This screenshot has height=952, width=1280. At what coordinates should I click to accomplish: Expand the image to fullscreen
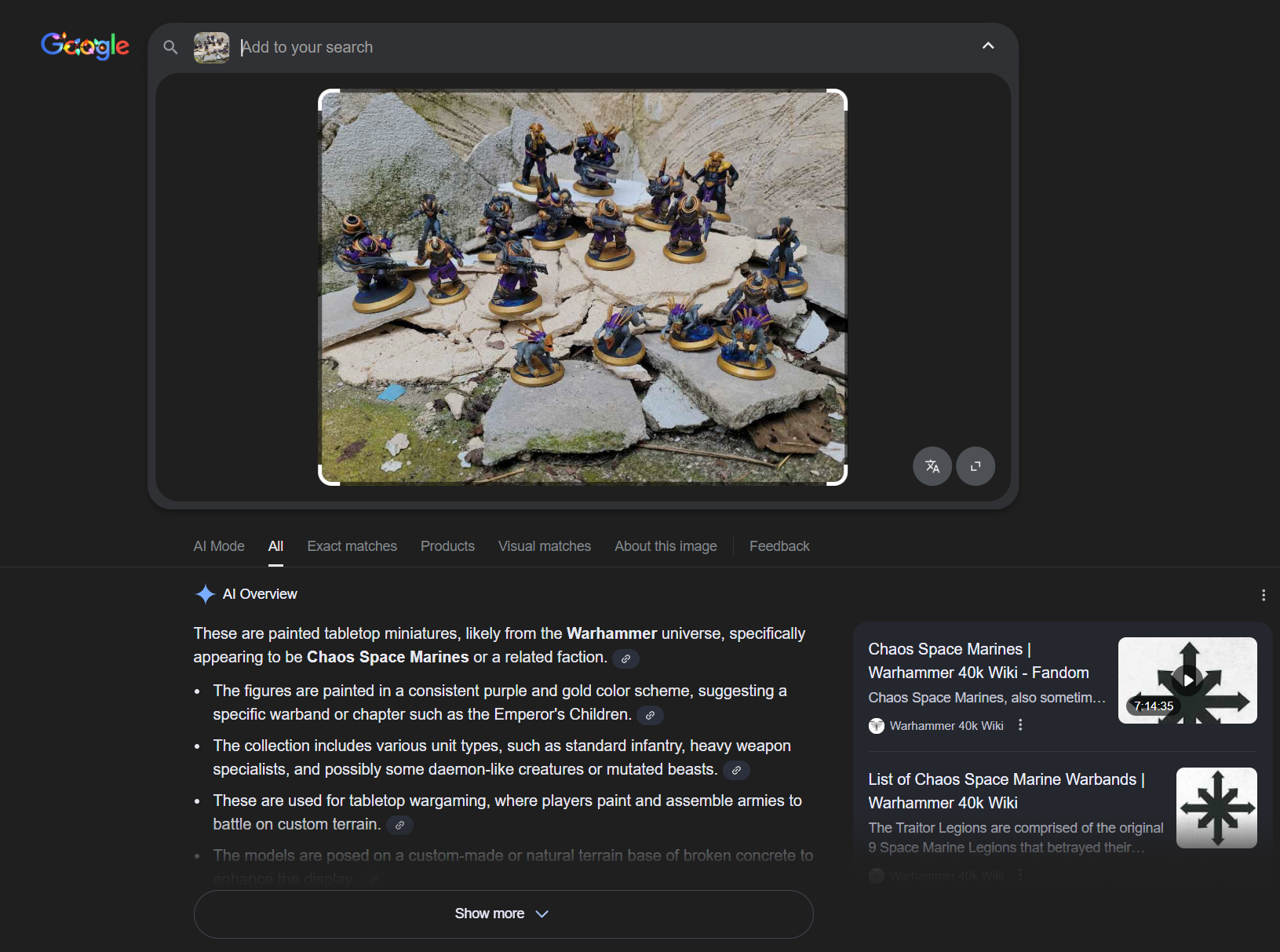tap(975, 466)
